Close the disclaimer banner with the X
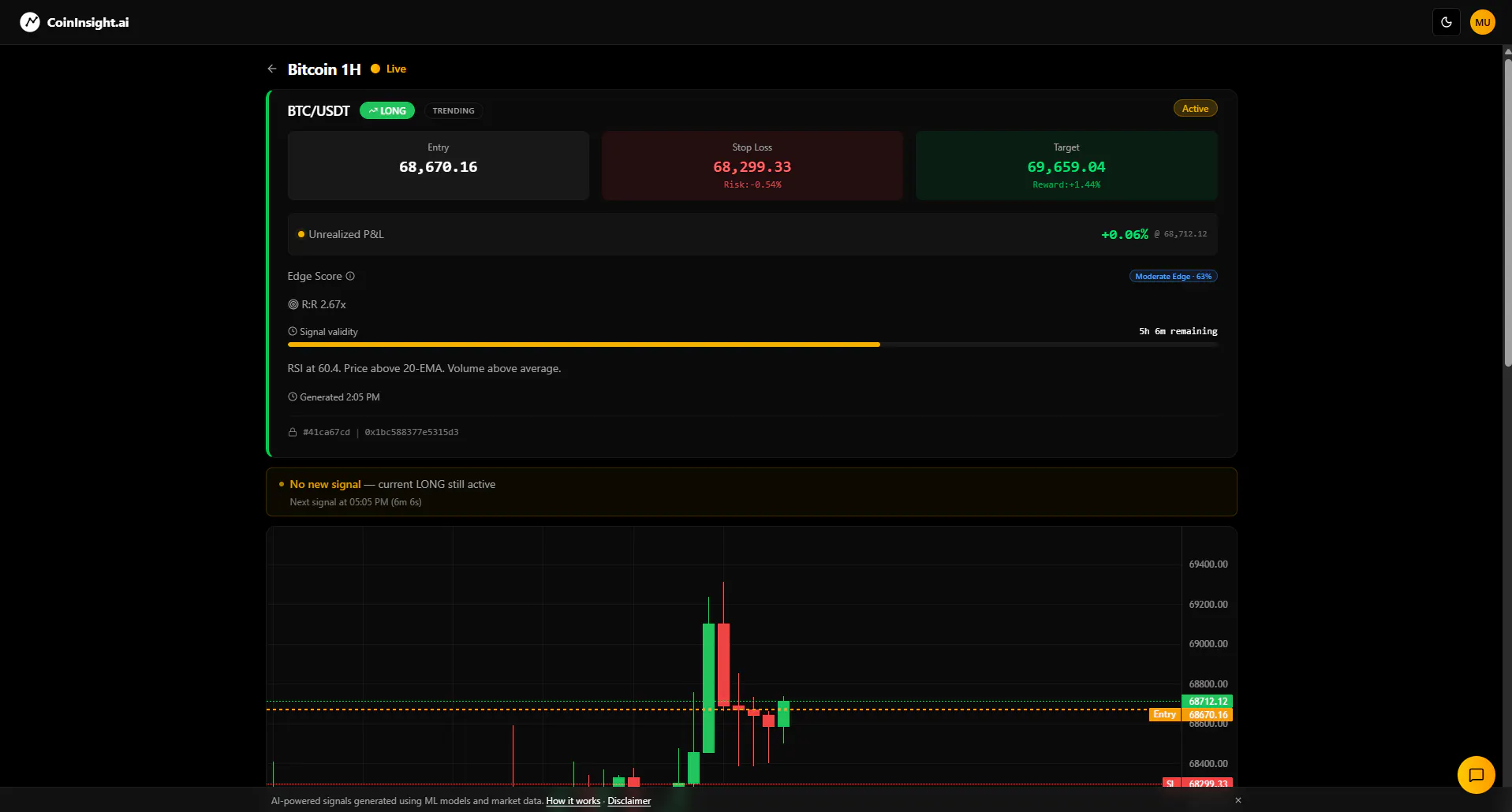The image size is (1512, 812). (x=1238, y=800)
